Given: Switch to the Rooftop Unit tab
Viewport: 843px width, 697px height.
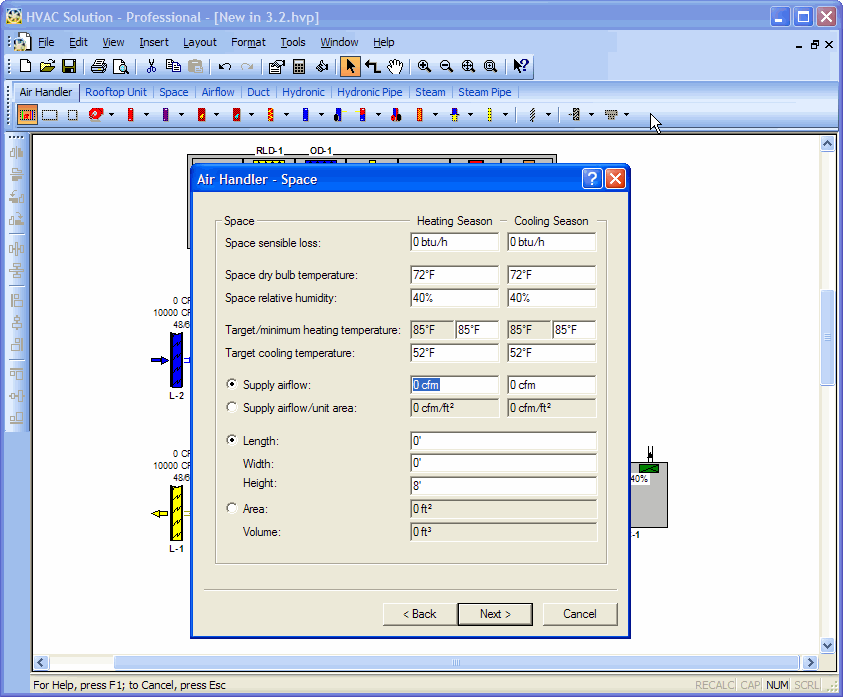Looking at the screenshot, I should (116, 92).
